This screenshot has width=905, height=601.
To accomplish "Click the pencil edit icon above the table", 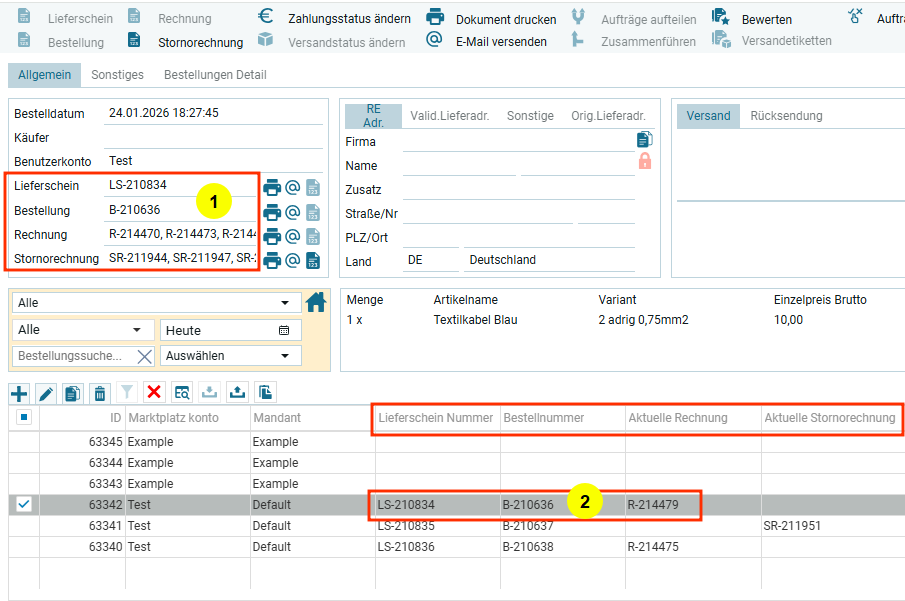I will (x=46, y=393).
